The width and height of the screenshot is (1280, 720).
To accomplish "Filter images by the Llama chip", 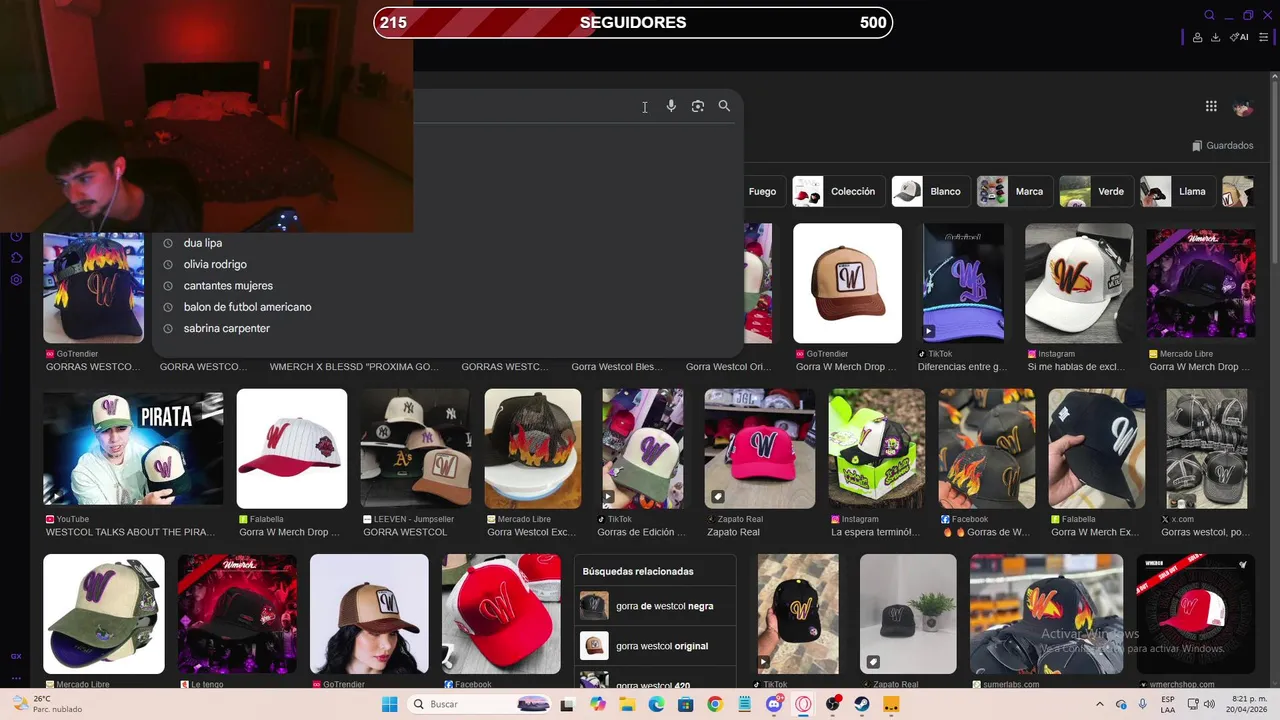I will pyautogui.click(x=1176, y=191).
